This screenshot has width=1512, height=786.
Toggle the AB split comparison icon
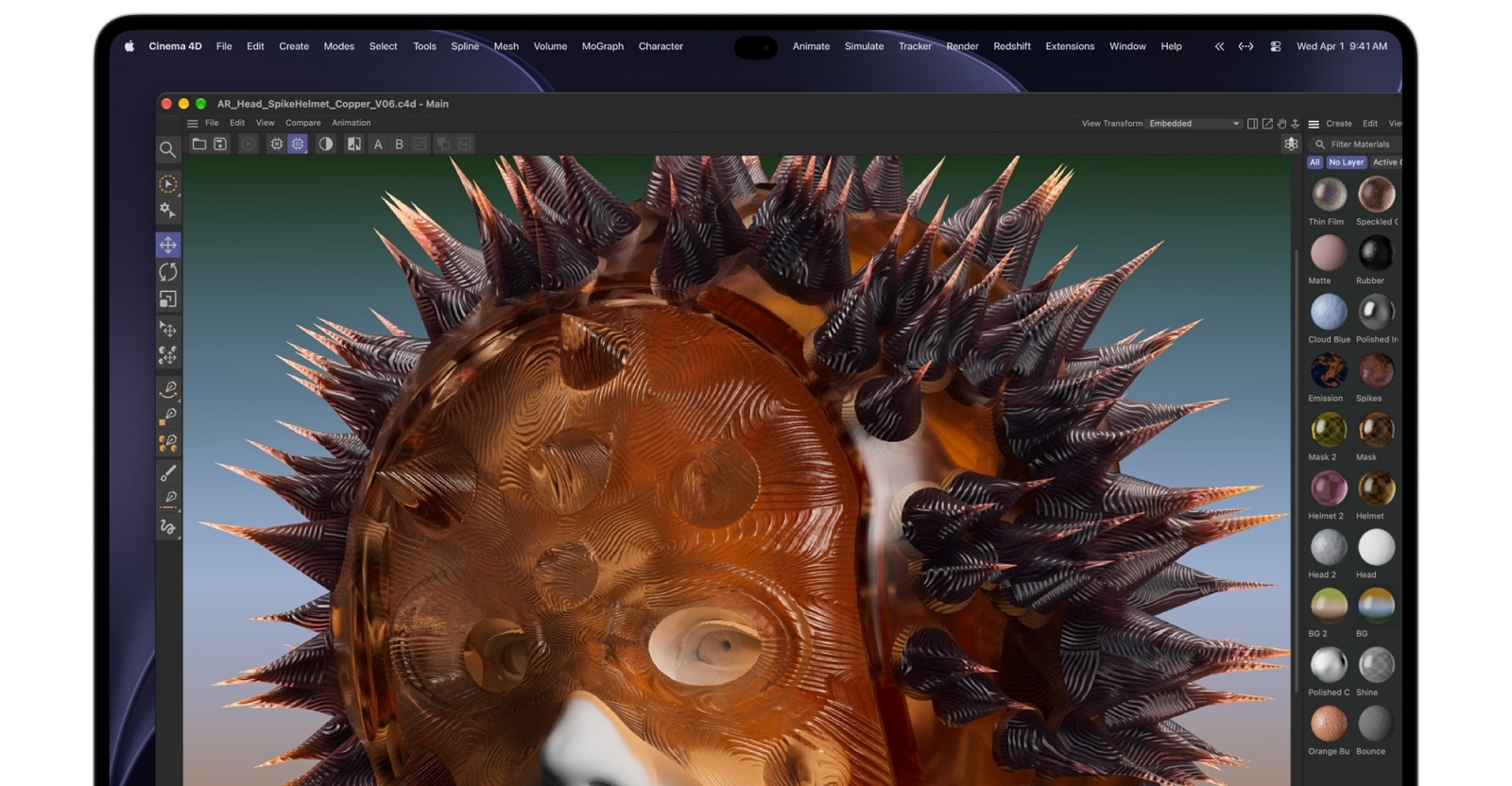click(353, 144)
